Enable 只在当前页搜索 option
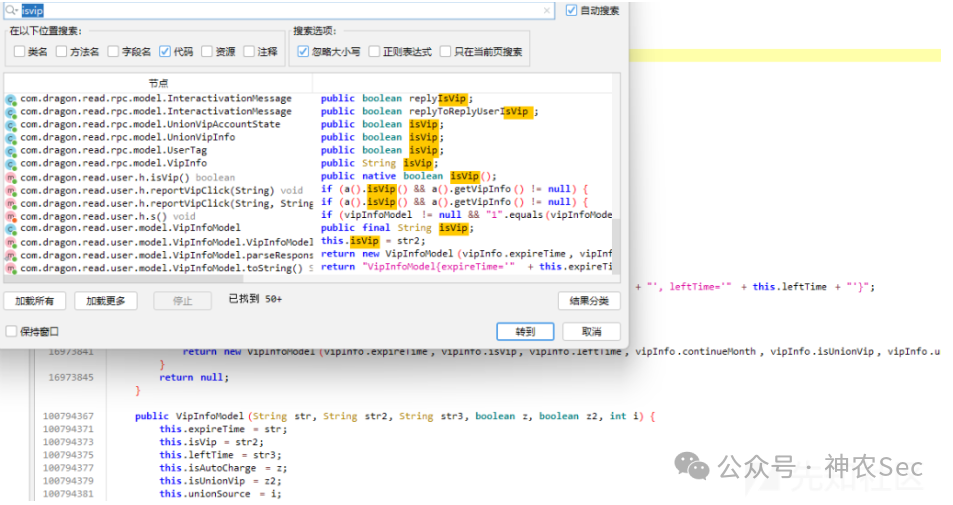Screen dimensions: 953x505 pos(446,52)
